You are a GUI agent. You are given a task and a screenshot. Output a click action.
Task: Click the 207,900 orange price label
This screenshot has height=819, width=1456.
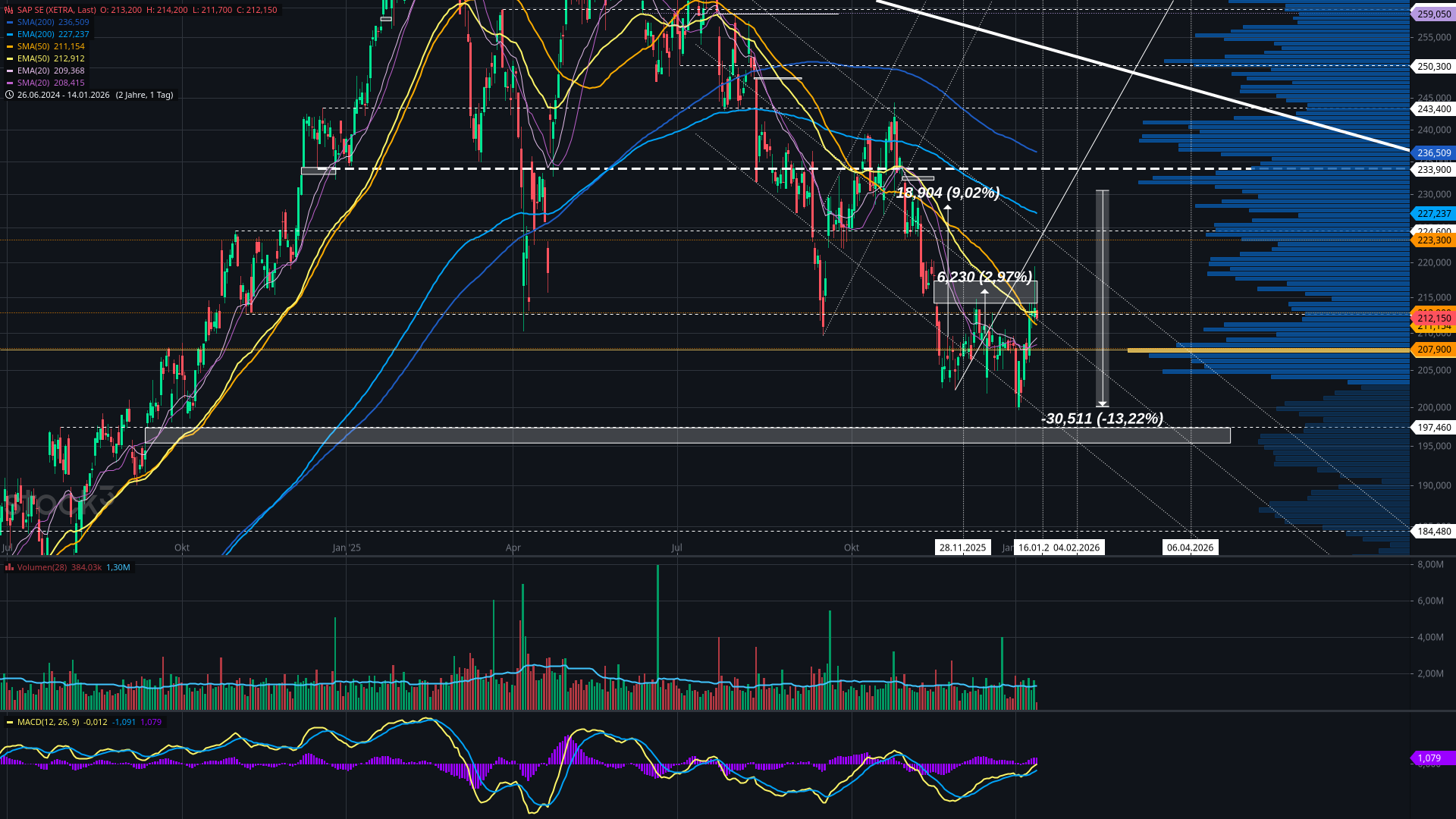click(x=1433, y=350)
